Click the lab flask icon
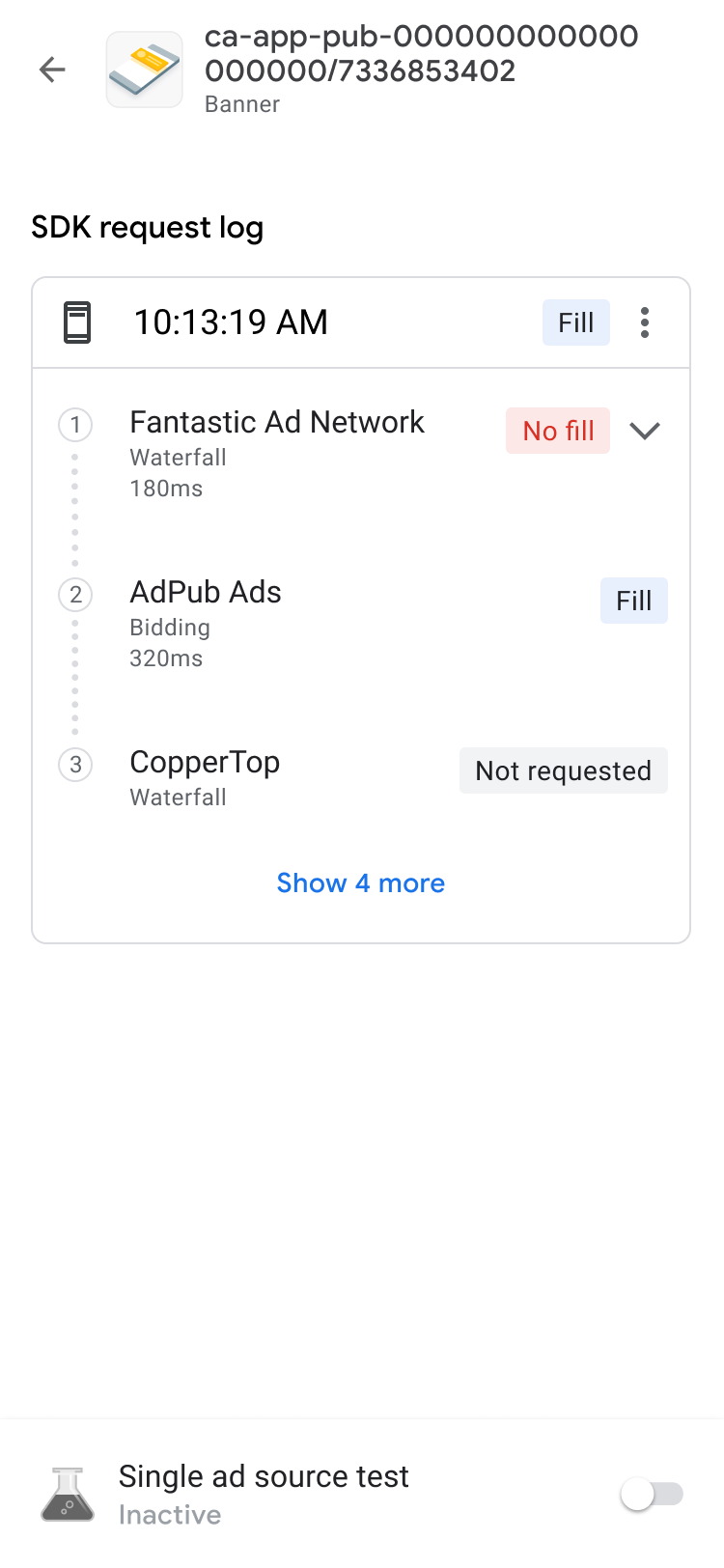Screen dimensions: 724x1568 [68, 1495]
